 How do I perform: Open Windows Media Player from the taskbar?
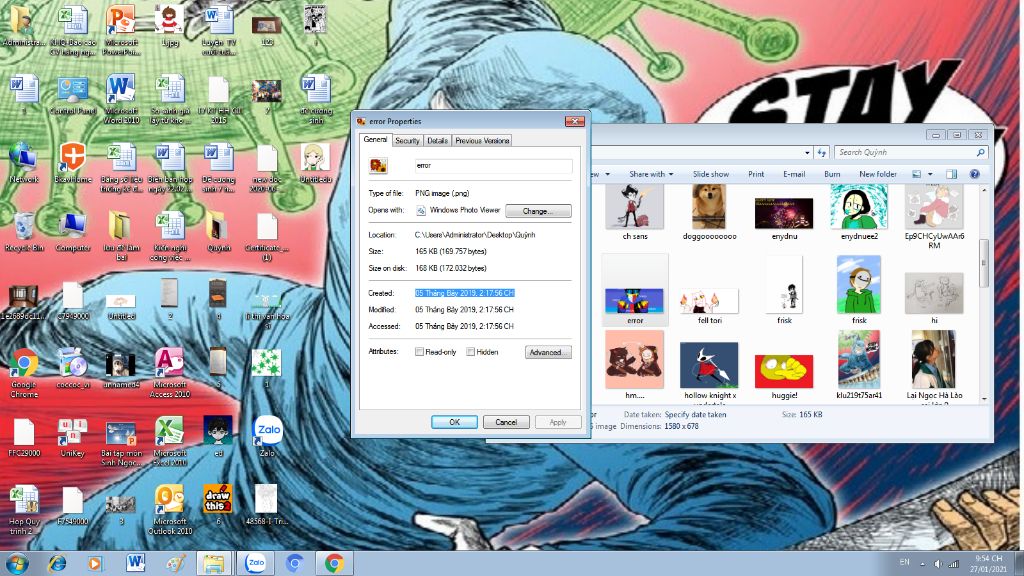pyautogui.click(x=95, y=563)
